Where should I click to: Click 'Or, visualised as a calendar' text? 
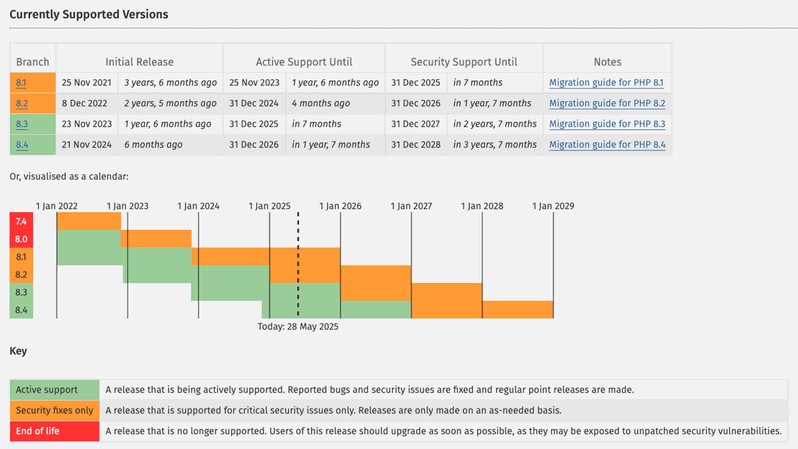pos(69,177)
